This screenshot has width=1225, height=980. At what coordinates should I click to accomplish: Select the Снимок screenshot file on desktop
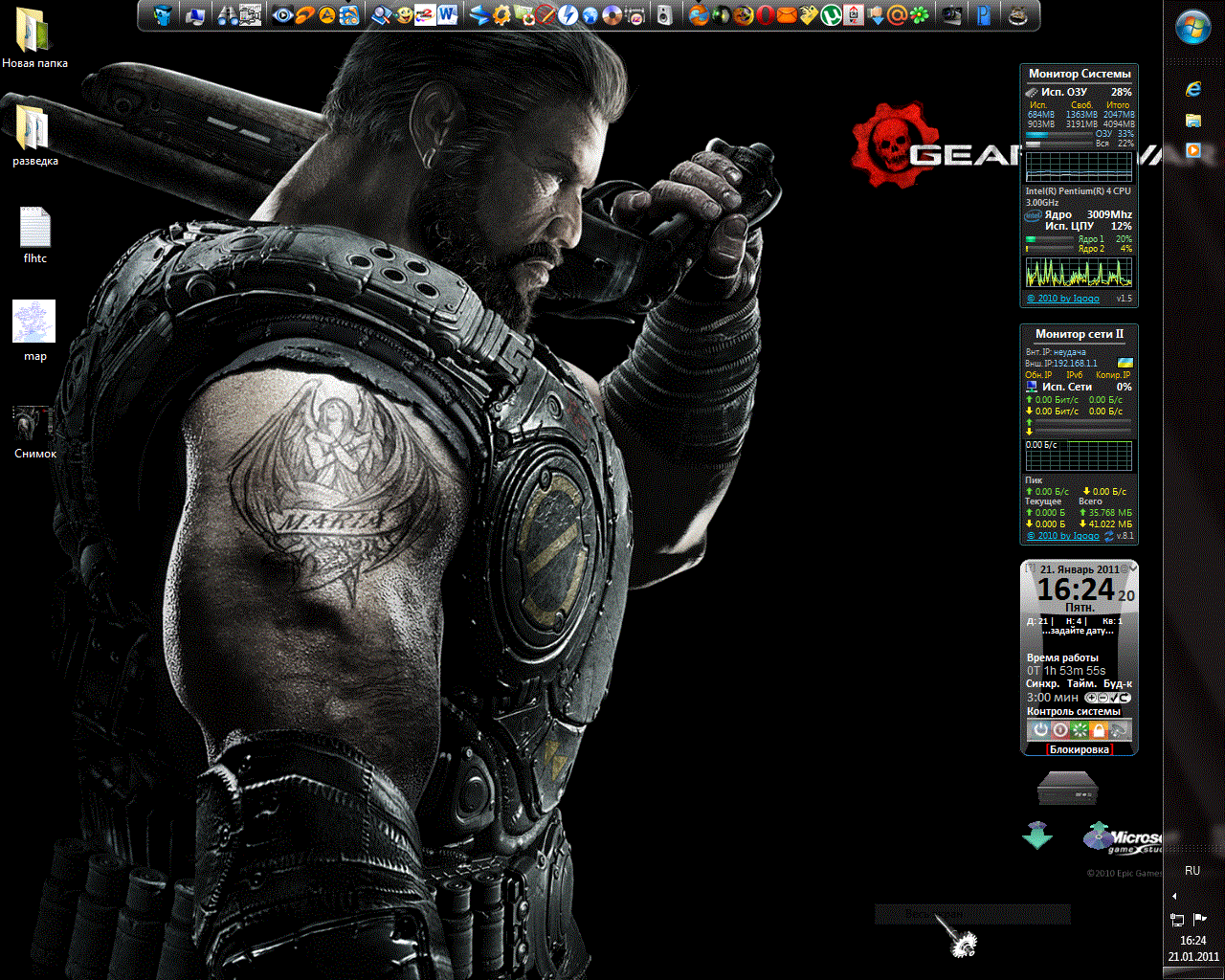(x=34, y=433)
